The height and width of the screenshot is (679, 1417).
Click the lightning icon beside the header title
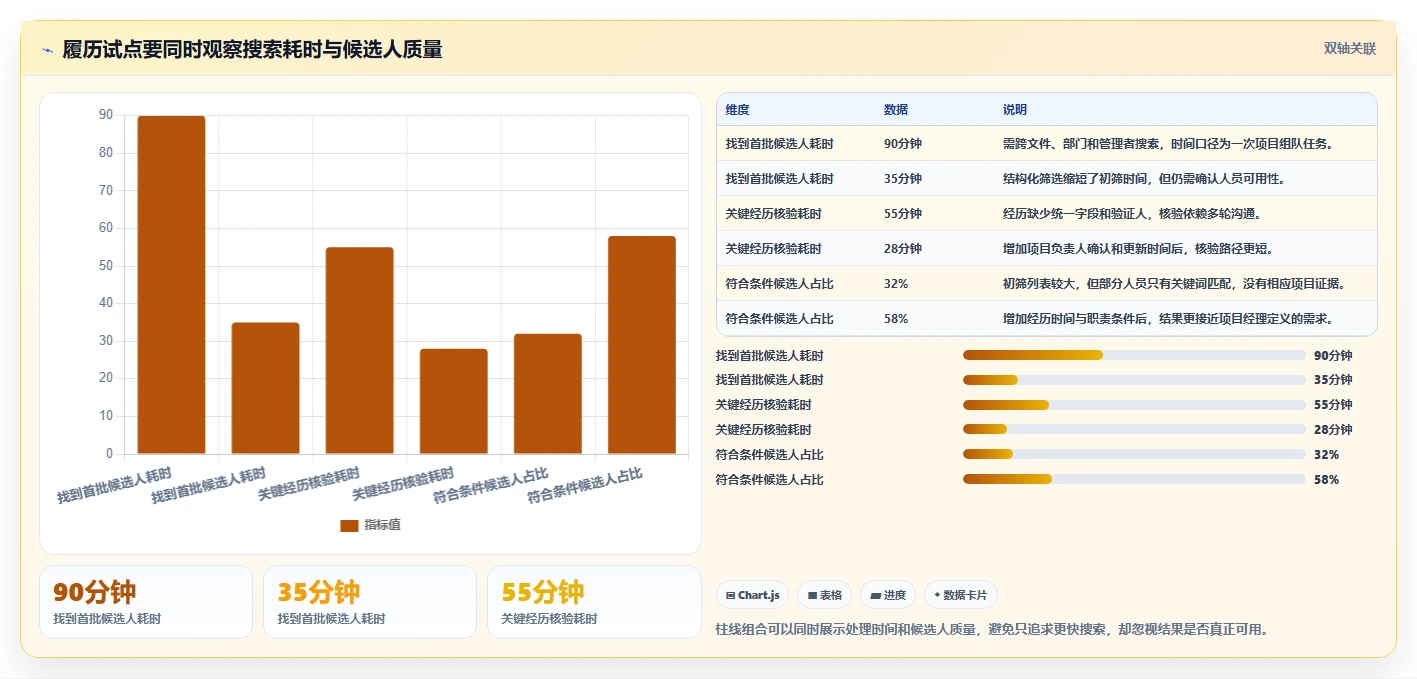coord(47,50)
